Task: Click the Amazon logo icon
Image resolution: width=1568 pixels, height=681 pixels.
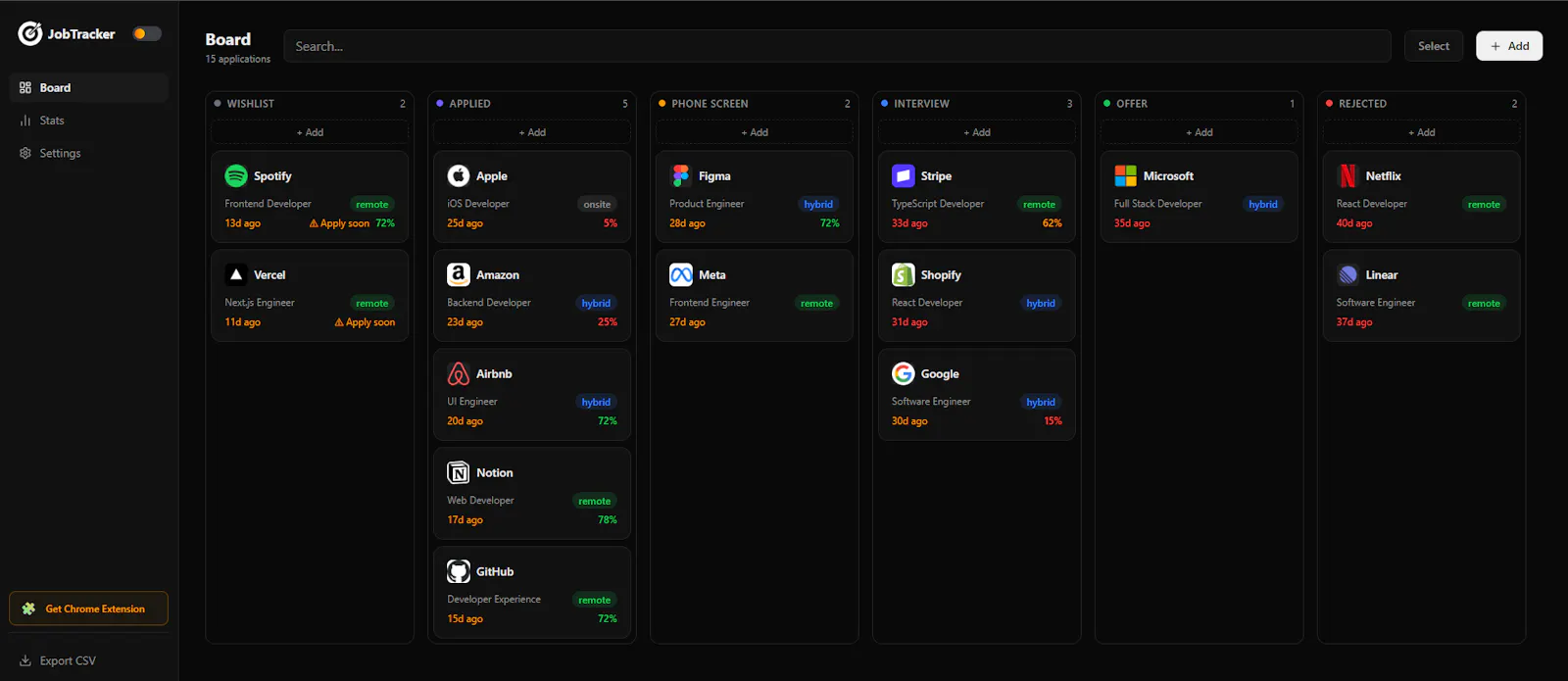Action: (x=459, y=274)
